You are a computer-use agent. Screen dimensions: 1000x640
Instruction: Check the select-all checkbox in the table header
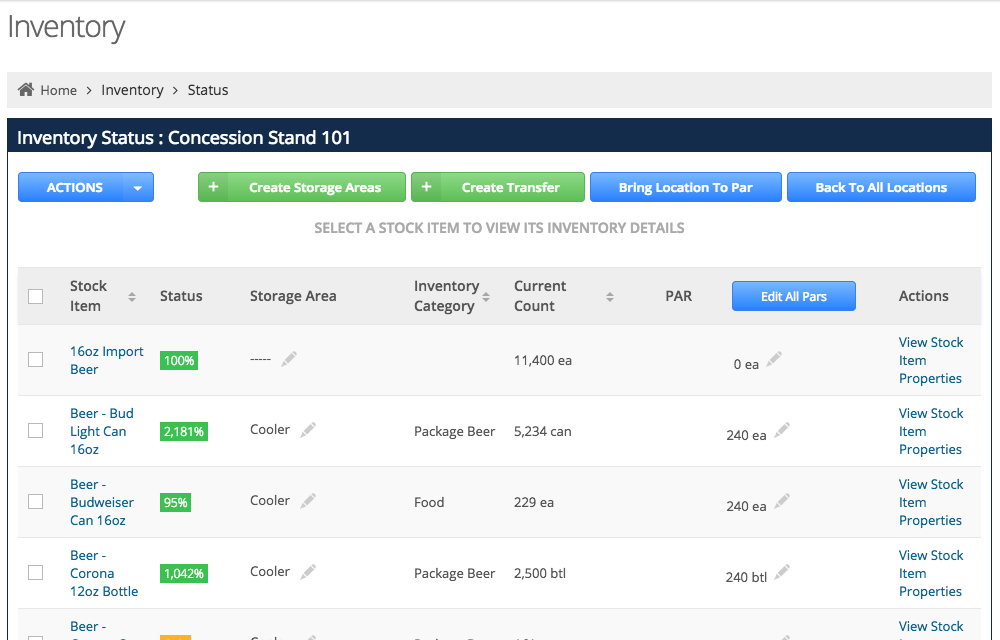click(36, 296)
